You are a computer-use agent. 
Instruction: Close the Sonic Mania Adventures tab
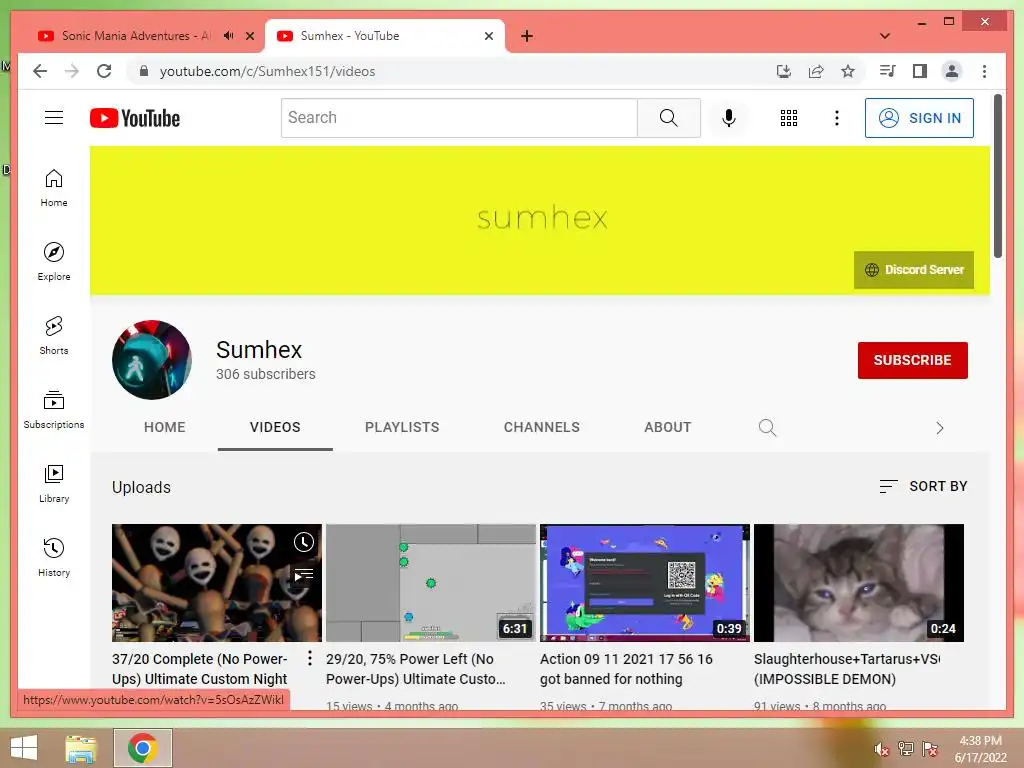[249, 36]
